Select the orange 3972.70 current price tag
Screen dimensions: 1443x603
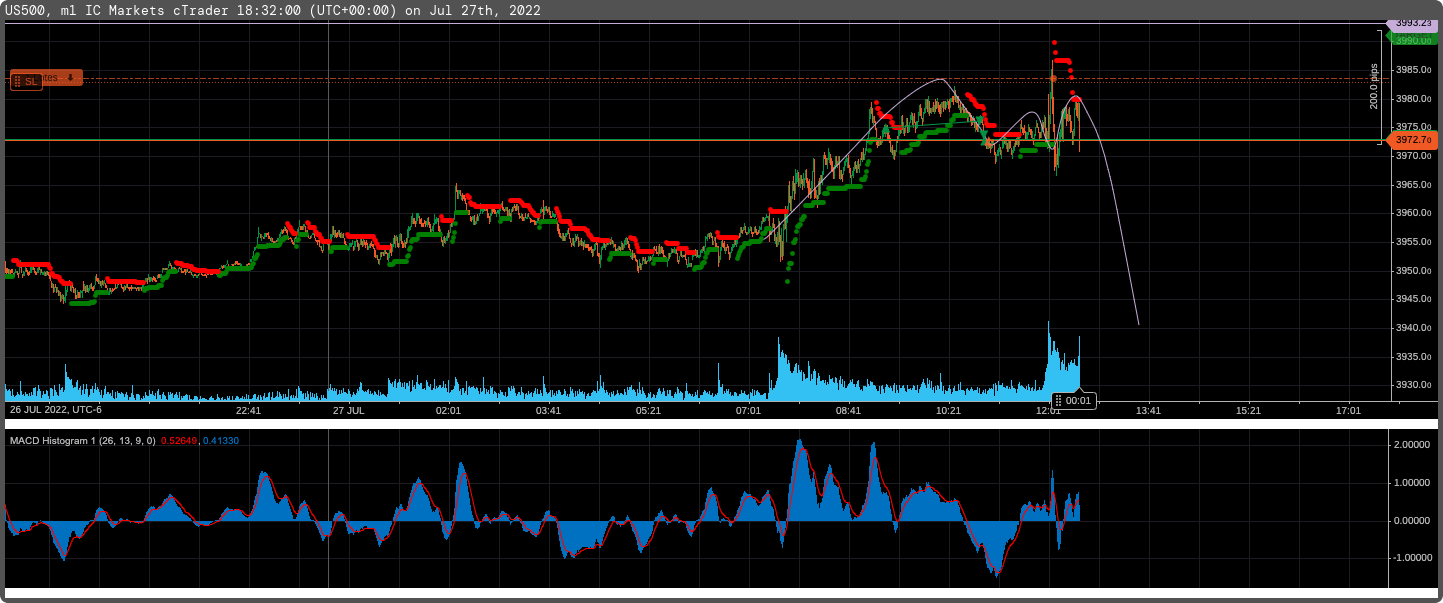(1415, 140)
